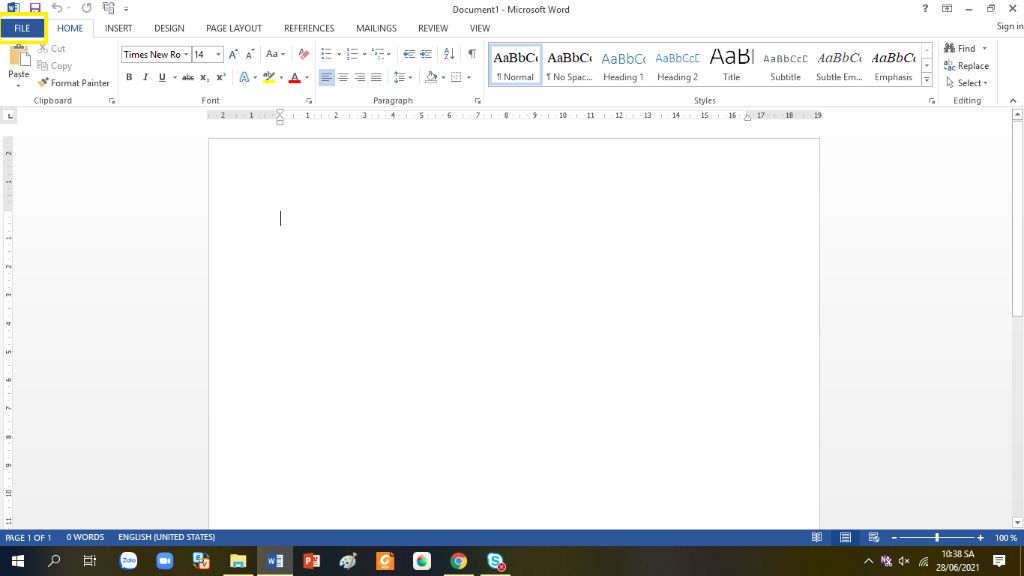Open the font name dropdown
1024x576 pixels.
coord(186,54)
